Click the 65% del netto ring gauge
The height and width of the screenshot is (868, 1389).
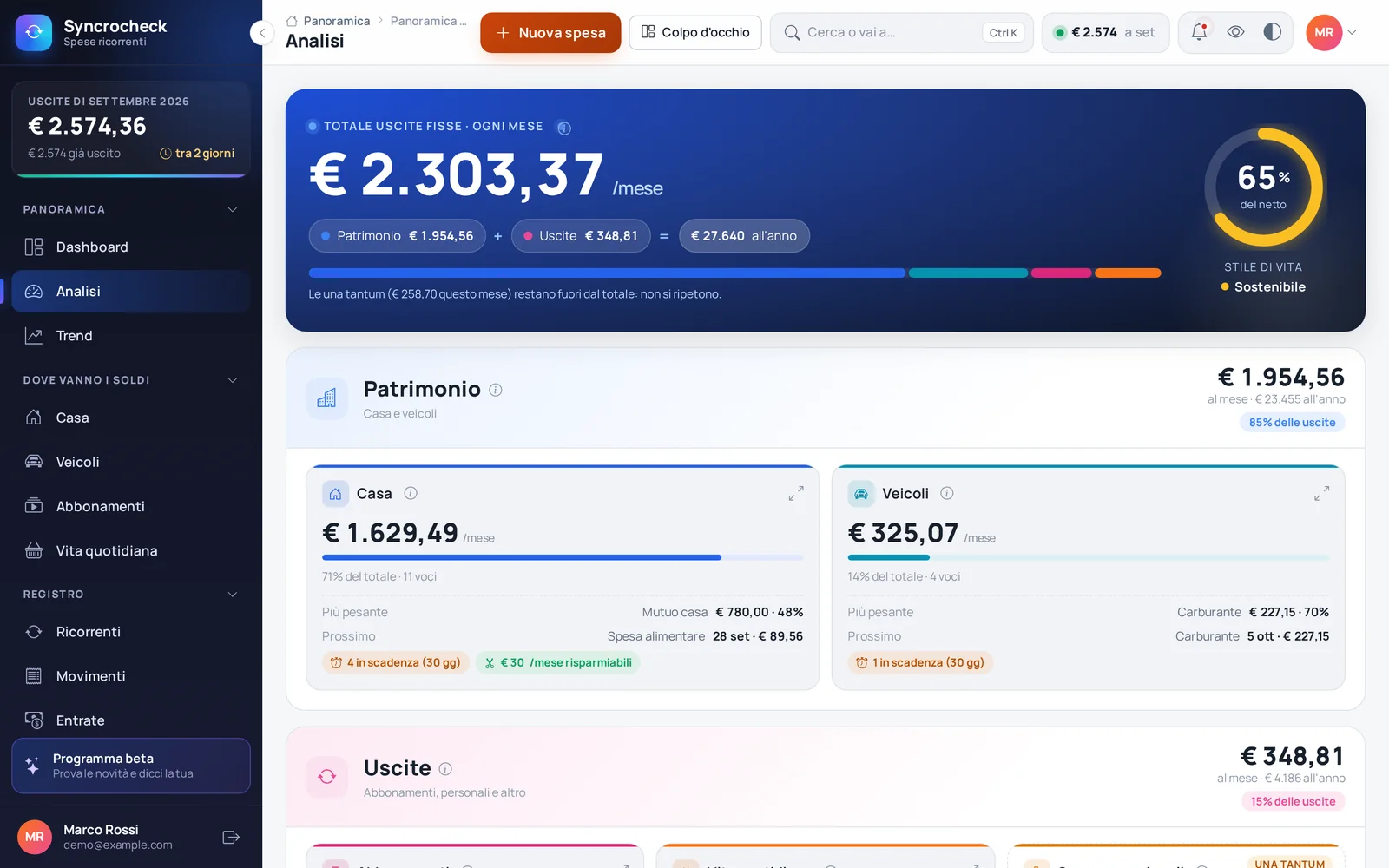1263,187
